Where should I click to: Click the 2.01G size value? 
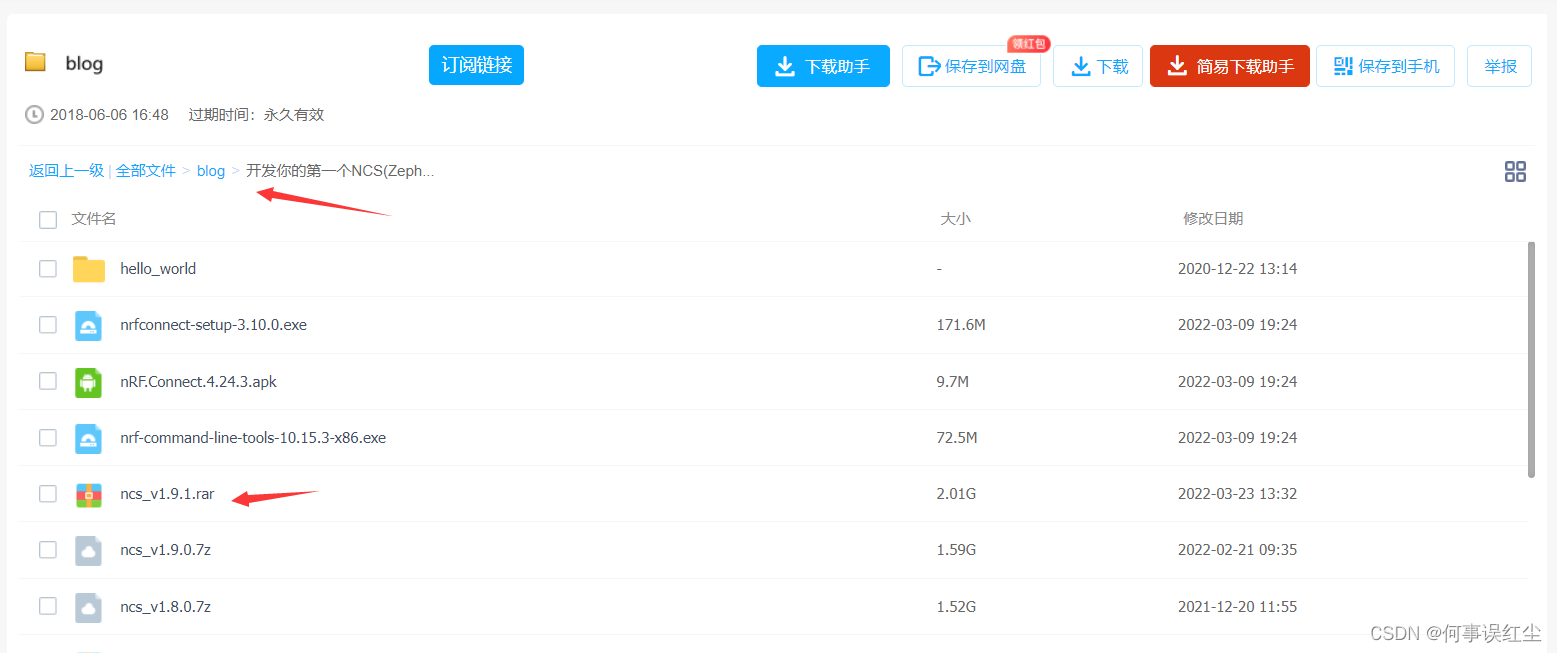point(956,494)
